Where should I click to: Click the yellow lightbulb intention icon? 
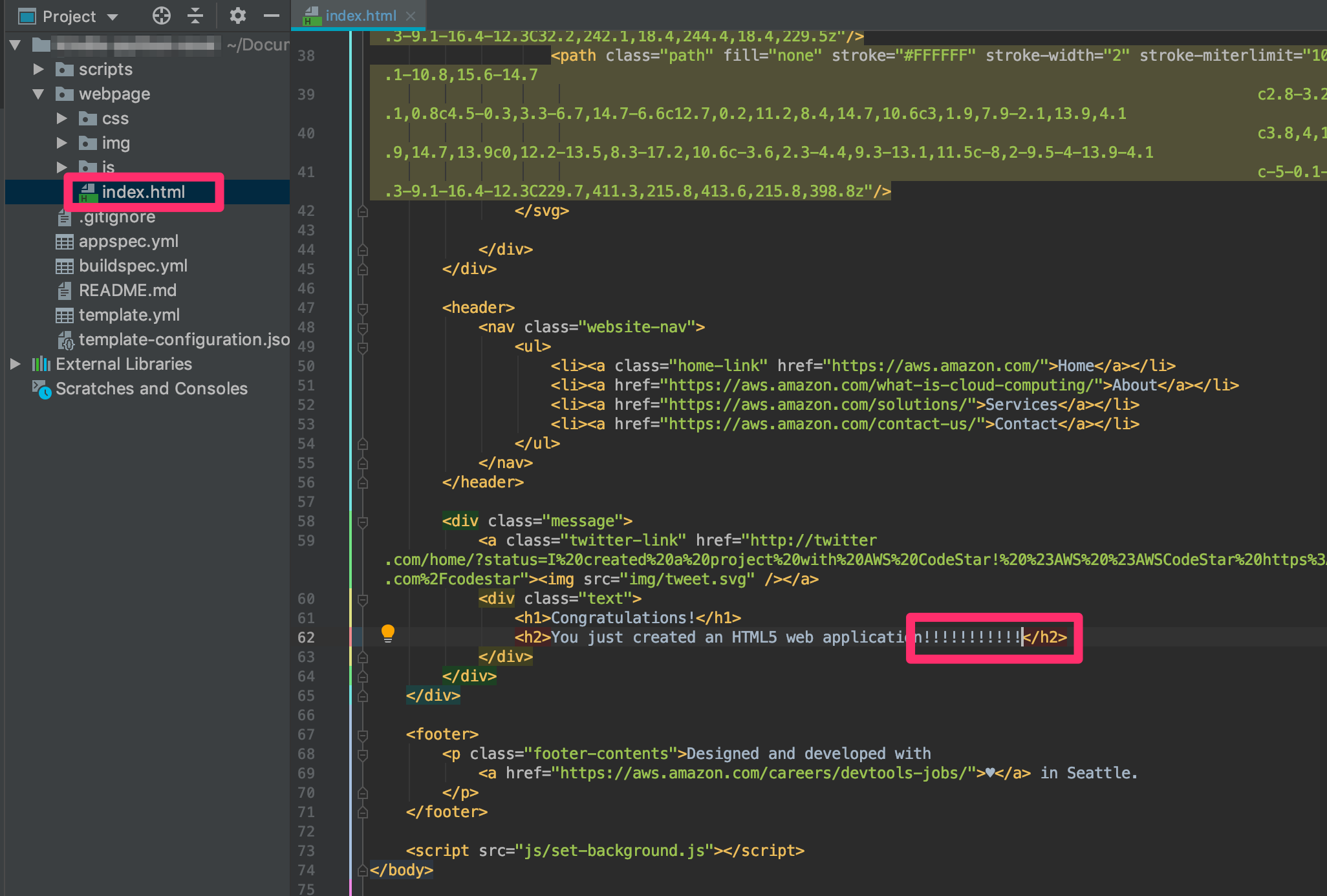pyautogui.click(x=388, y=634)
